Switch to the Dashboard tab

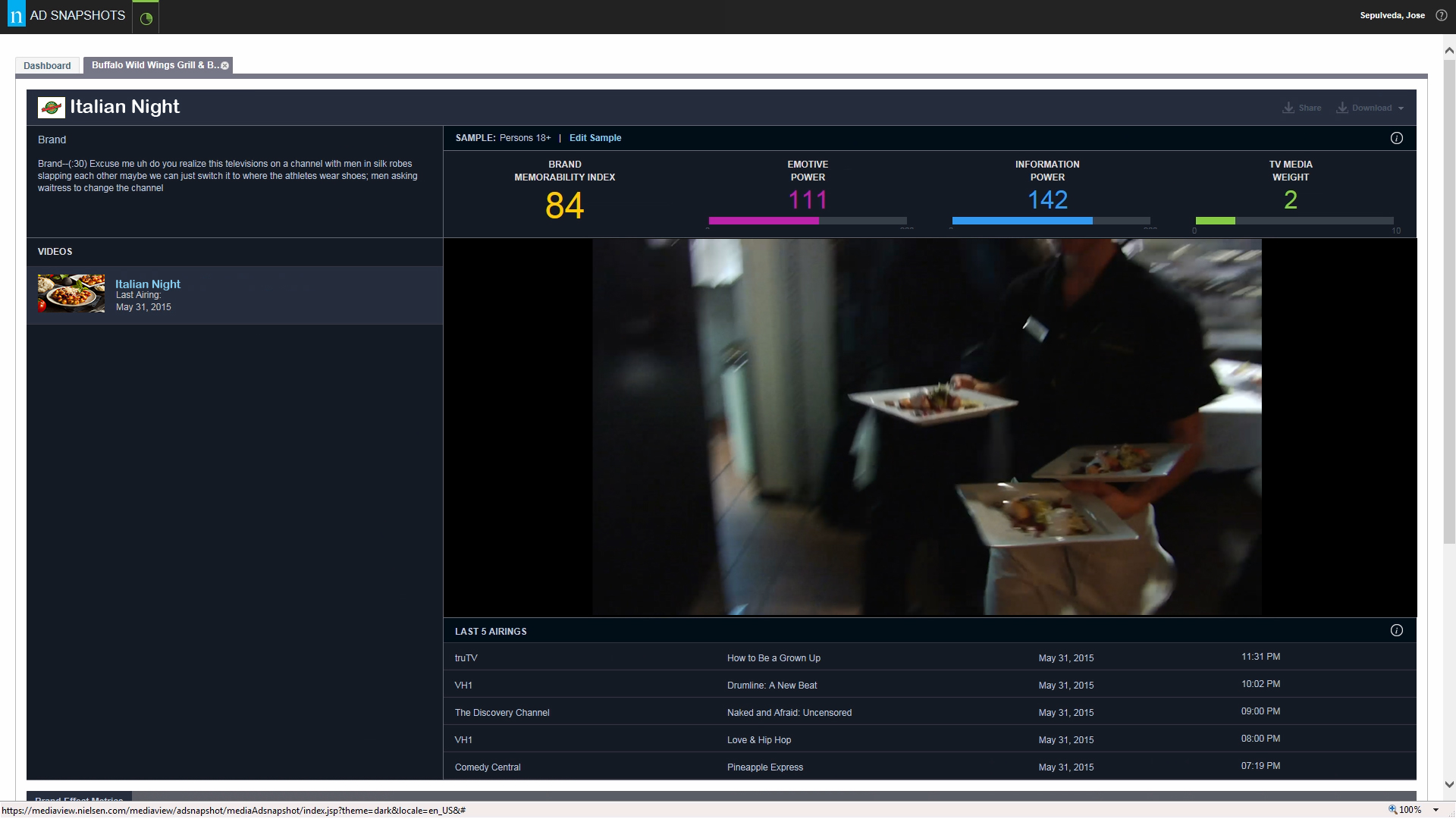(47, 66)
